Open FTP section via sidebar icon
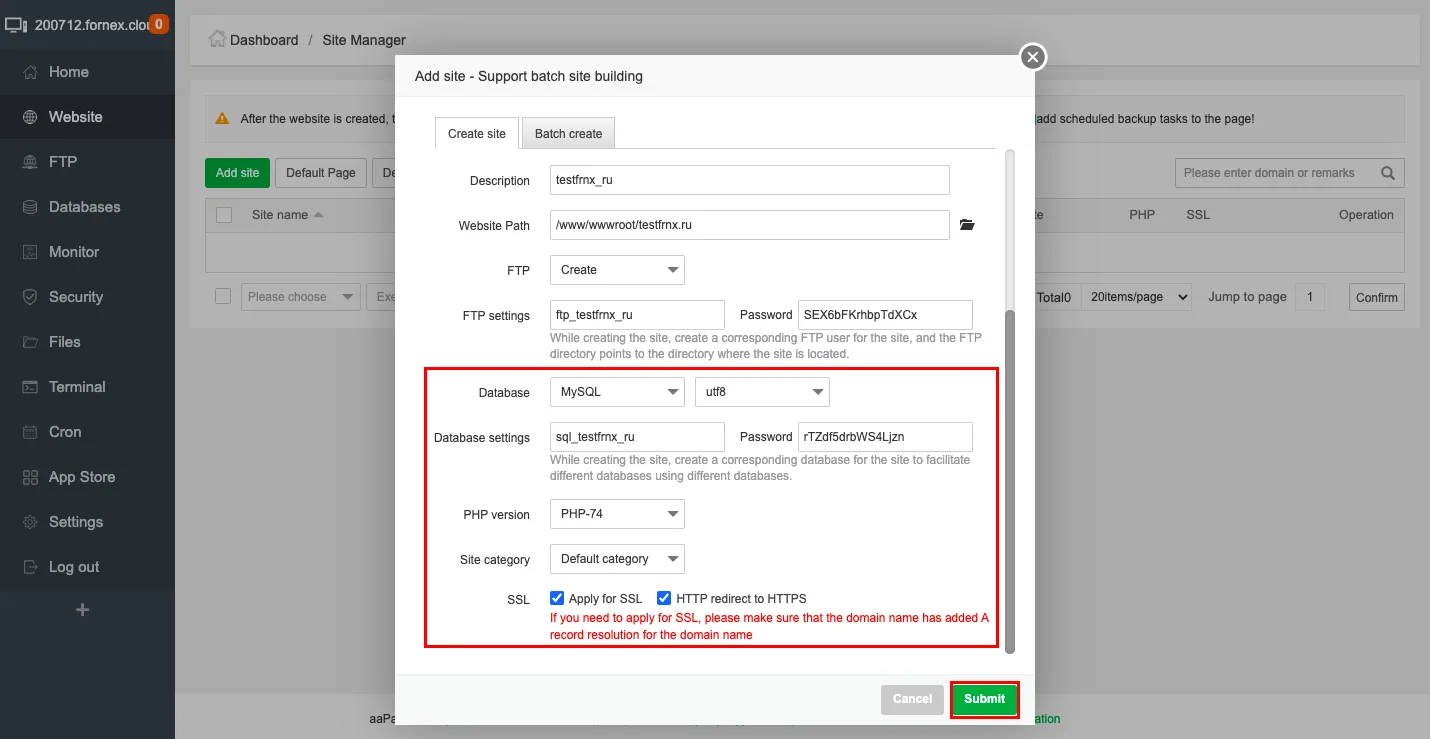The height and width of the screenshot is (739, 1430). click(x=30, y=162)
